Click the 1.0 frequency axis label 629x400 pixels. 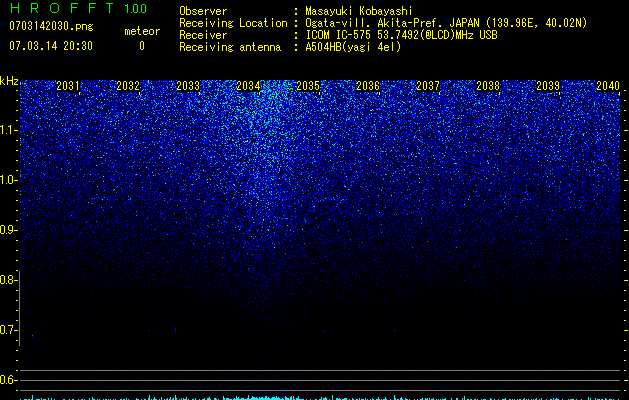point(8,180)
